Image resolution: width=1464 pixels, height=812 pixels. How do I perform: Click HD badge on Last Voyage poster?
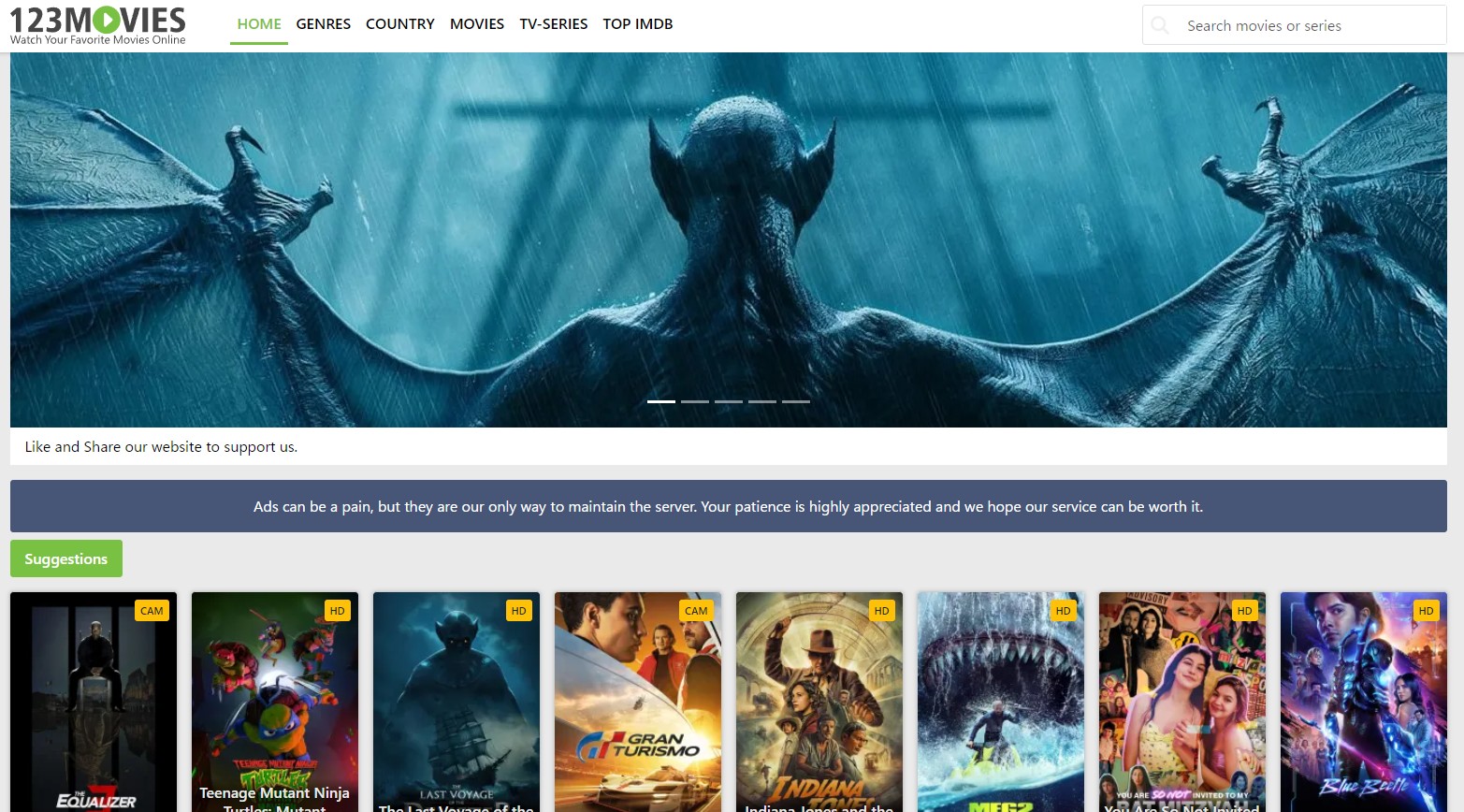pyautogui.click(x=519, y=611)
